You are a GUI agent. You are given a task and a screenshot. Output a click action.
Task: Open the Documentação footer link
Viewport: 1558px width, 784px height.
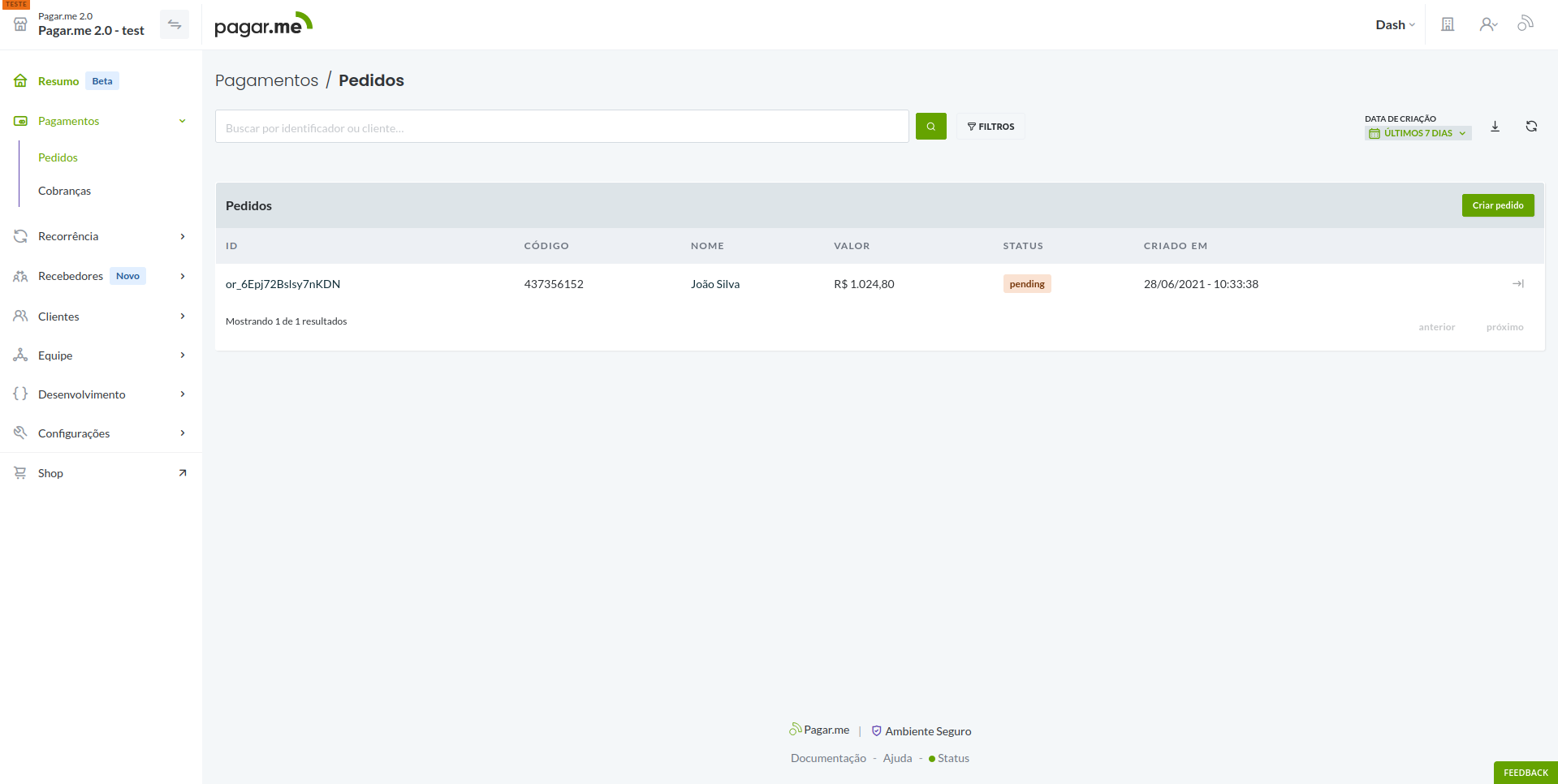click(828, 758)
